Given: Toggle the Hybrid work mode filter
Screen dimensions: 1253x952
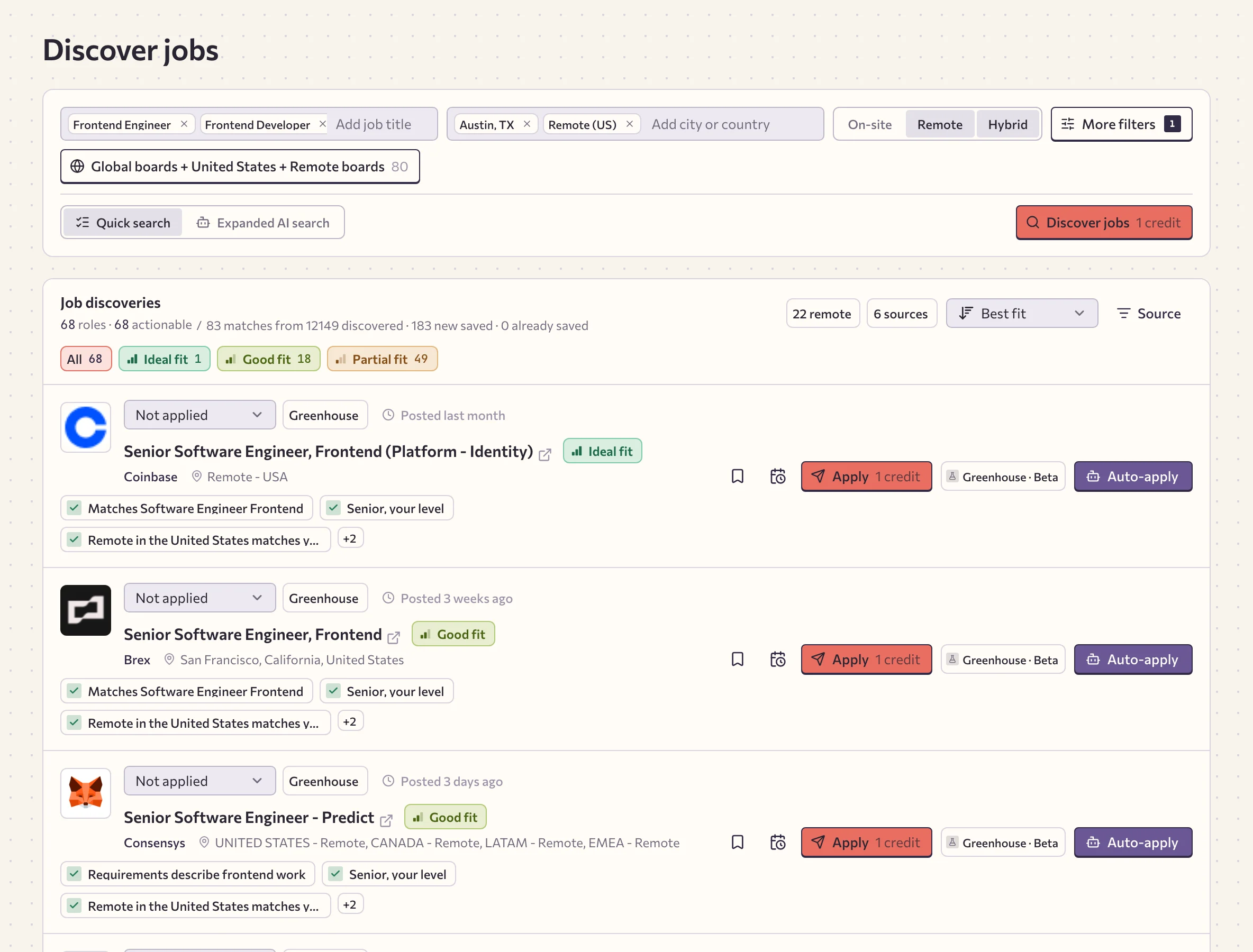Looking at the screenshot, I should [1007, 124].
